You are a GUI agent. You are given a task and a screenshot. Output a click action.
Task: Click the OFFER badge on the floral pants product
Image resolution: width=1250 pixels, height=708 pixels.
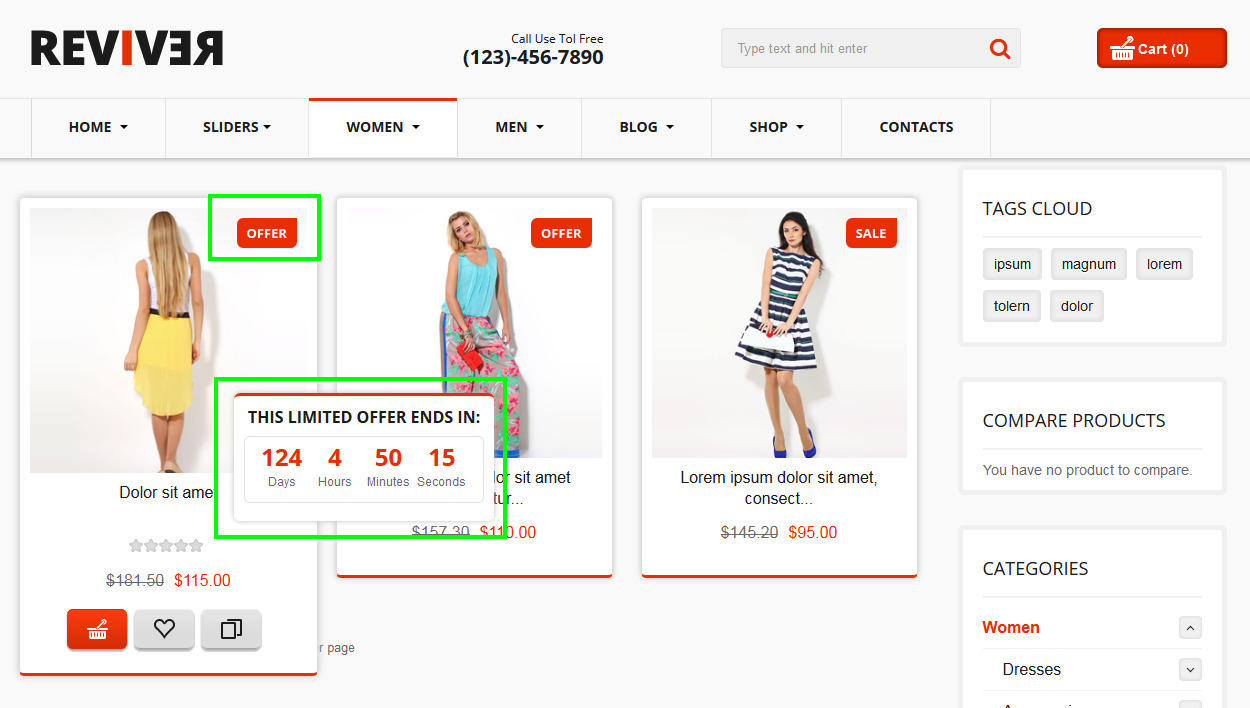point(561,233)
